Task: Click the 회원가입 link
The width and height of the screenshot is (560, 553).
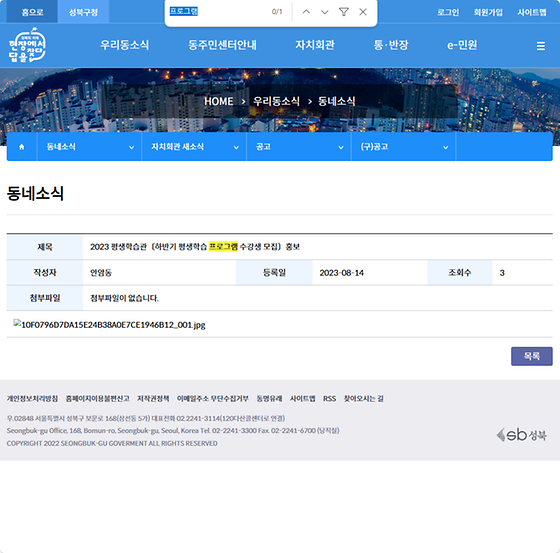Action: click(488, 12)
